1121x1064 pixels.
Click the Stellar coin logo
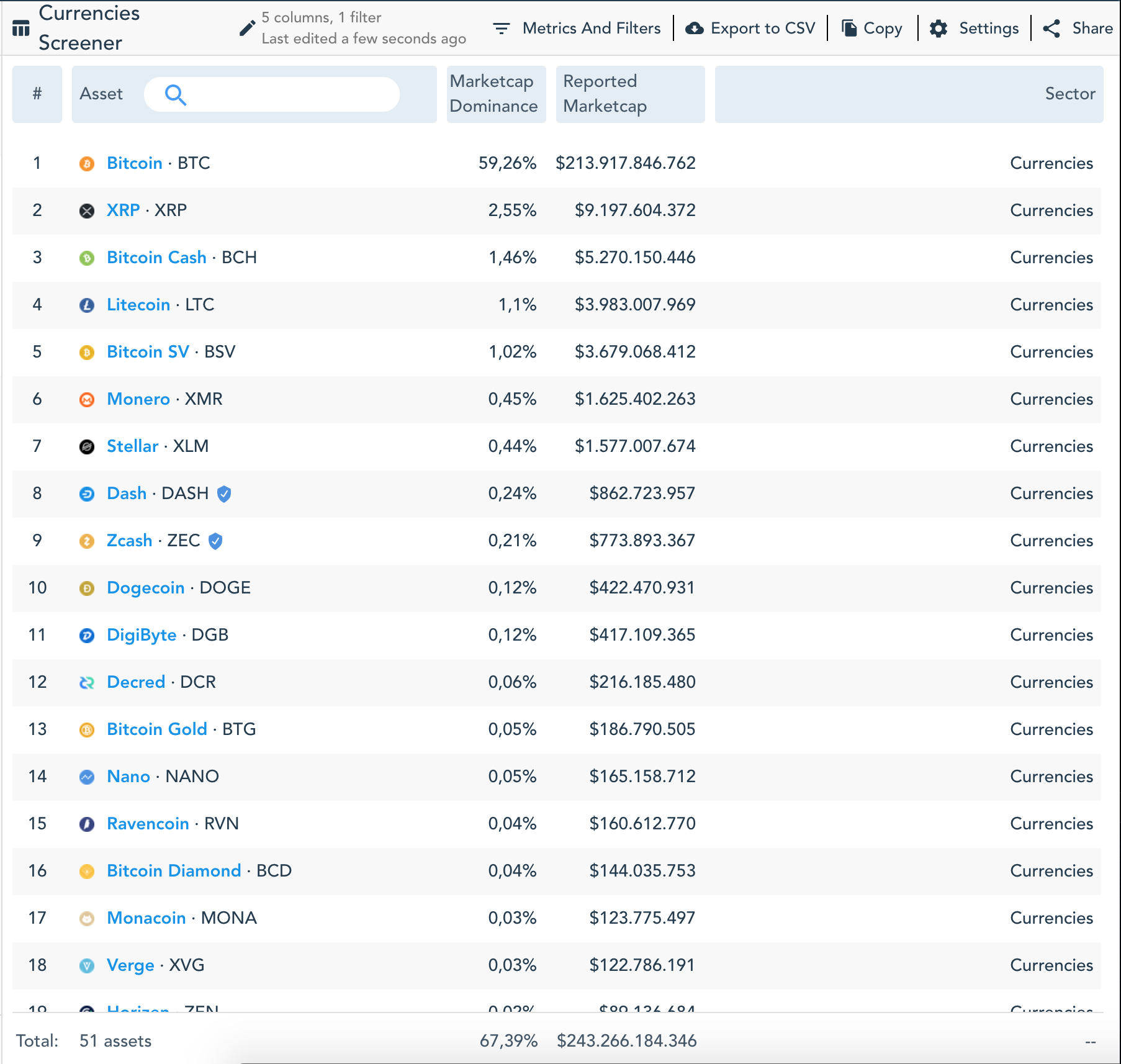click(x=87, y=446)
